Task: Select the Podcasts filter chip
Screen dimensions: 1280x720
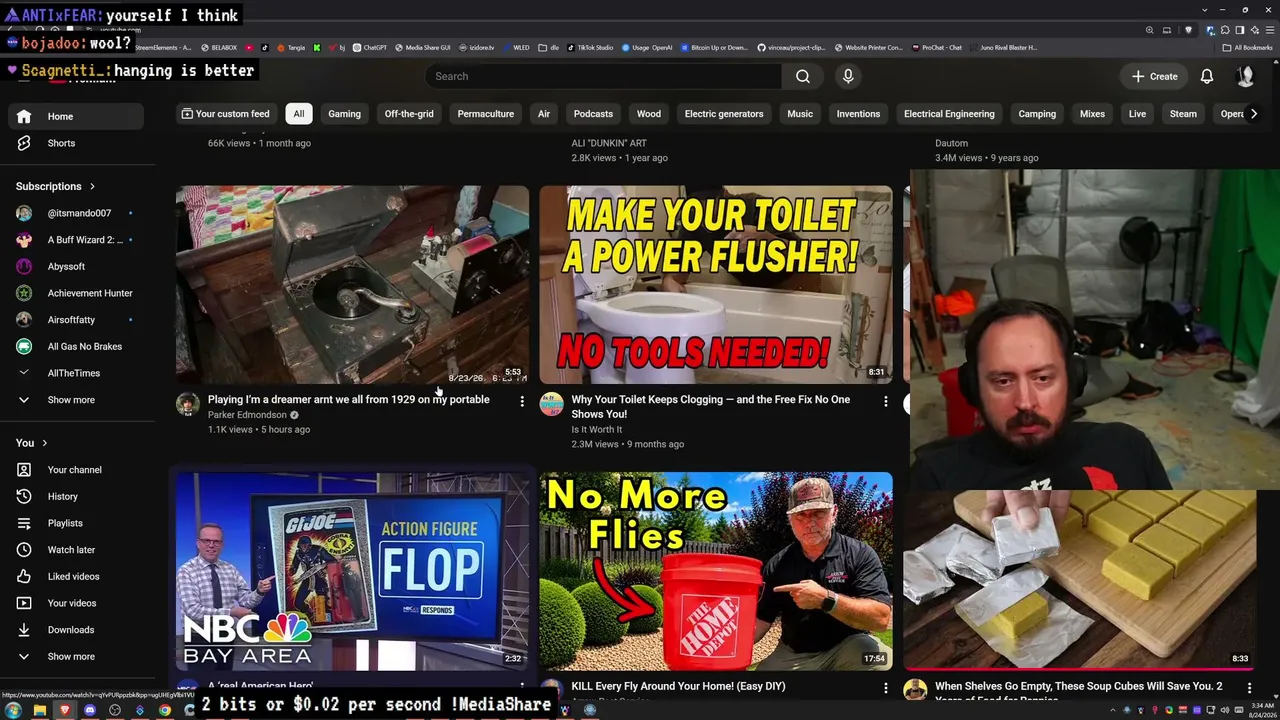Action: (593, 114)
